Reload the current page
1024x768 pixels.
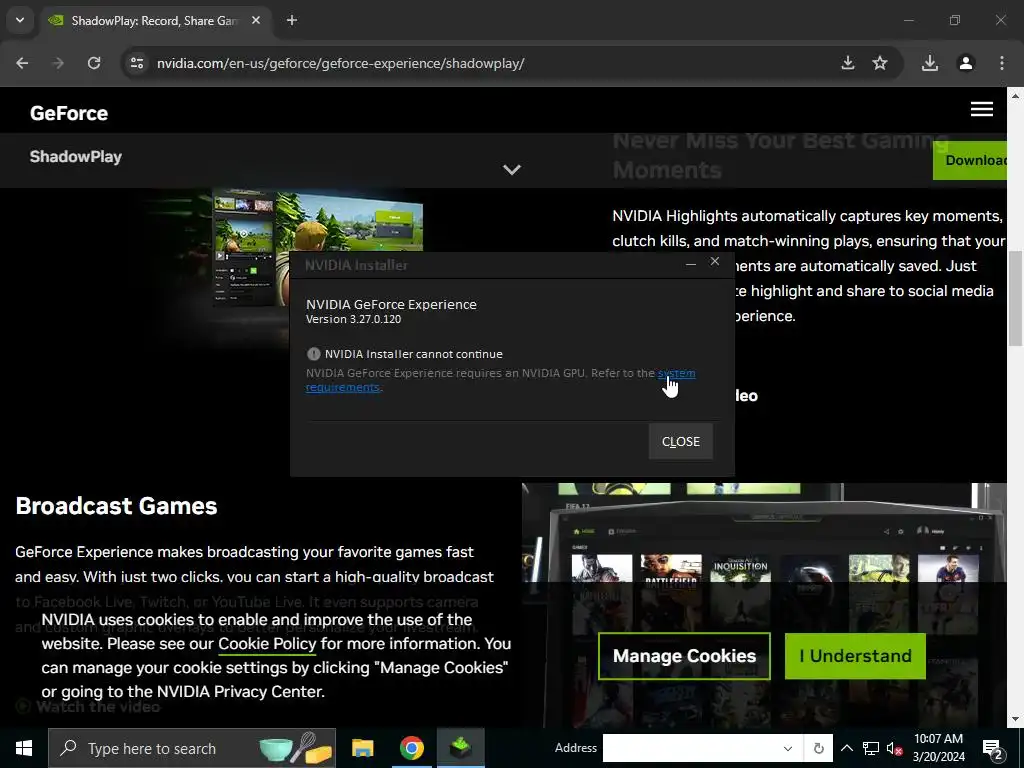[94, 63]
